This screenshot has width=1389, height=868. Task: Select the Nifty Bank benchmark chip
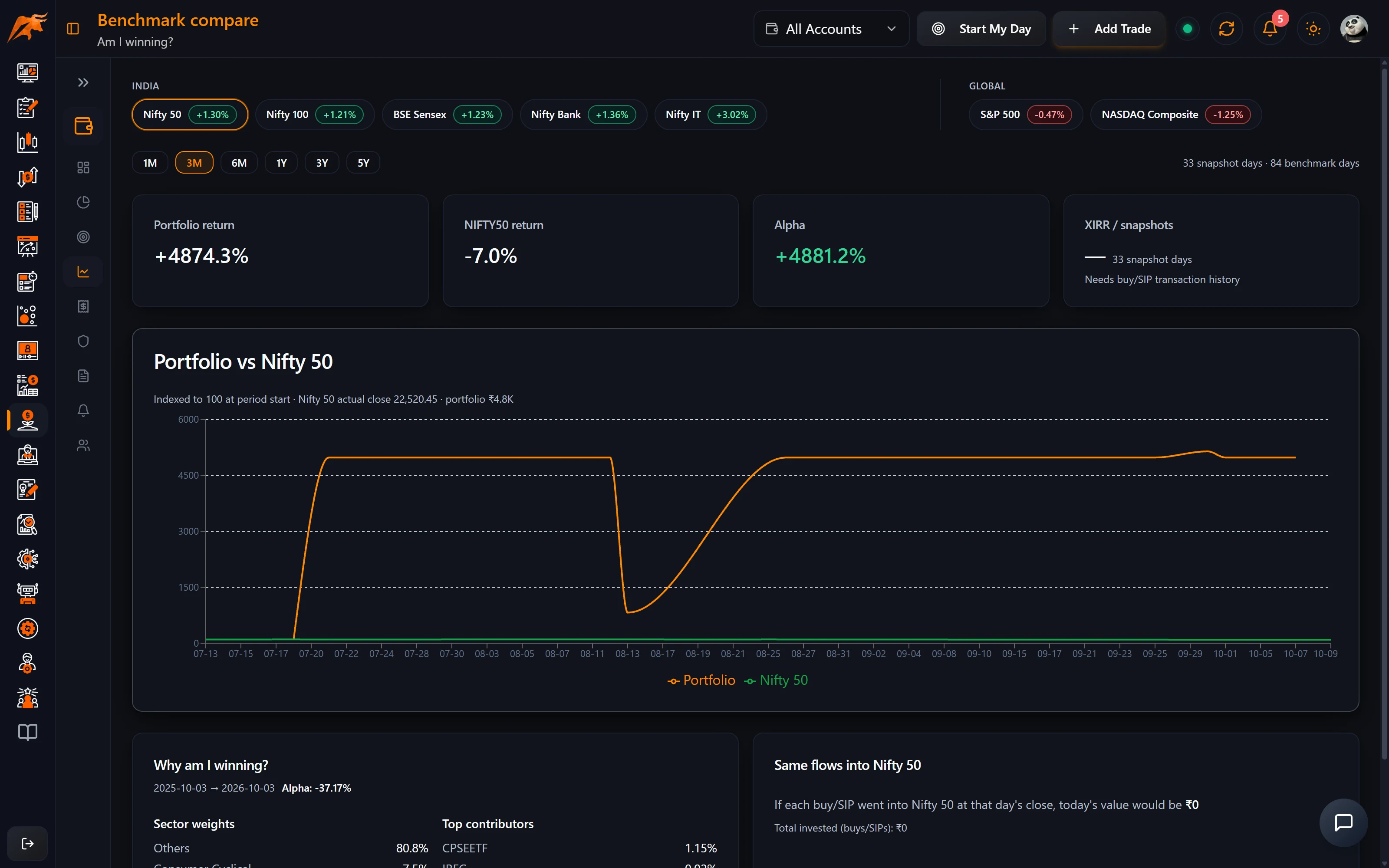[x=583, y=115]
